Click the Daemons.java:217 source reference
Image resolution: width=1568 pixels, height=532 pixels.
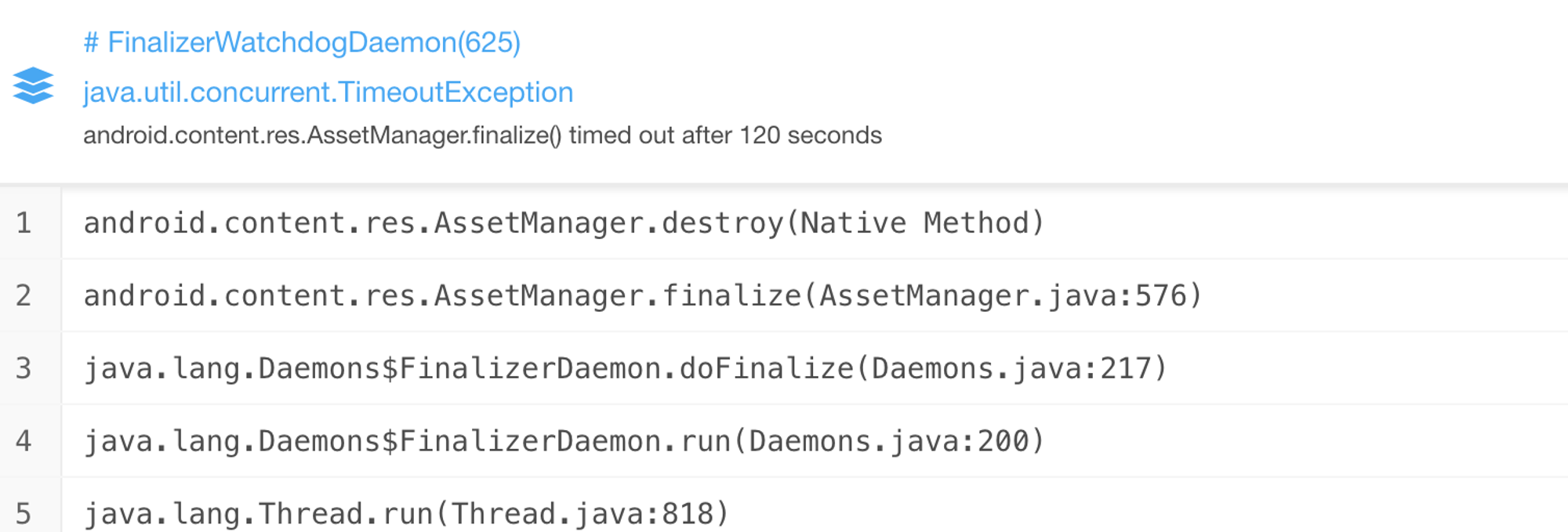click(x=1012, y=368)
